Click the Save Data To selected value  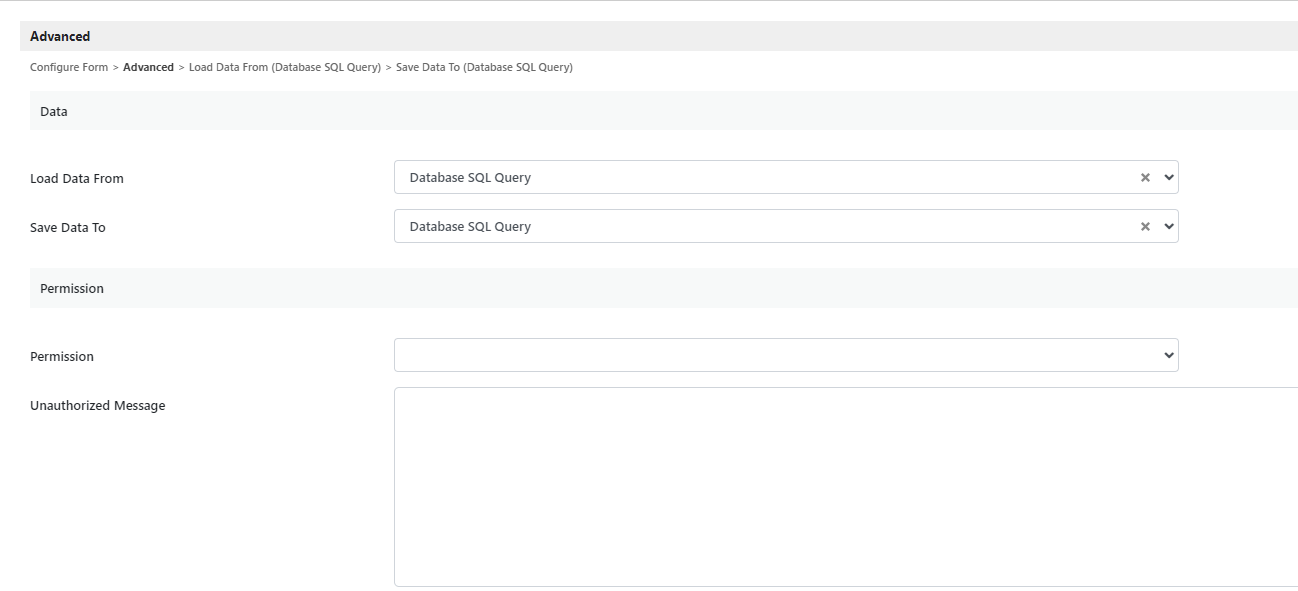point(470,227)
